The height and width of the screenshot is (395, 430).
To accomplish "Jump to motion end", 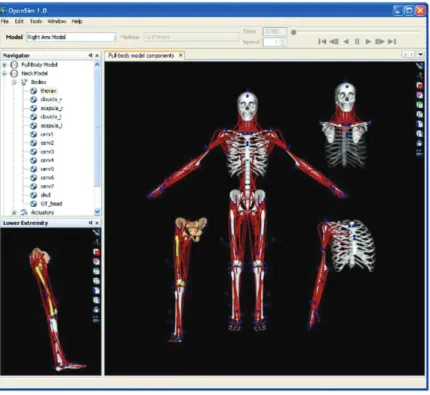I will (x=392, y=41).
